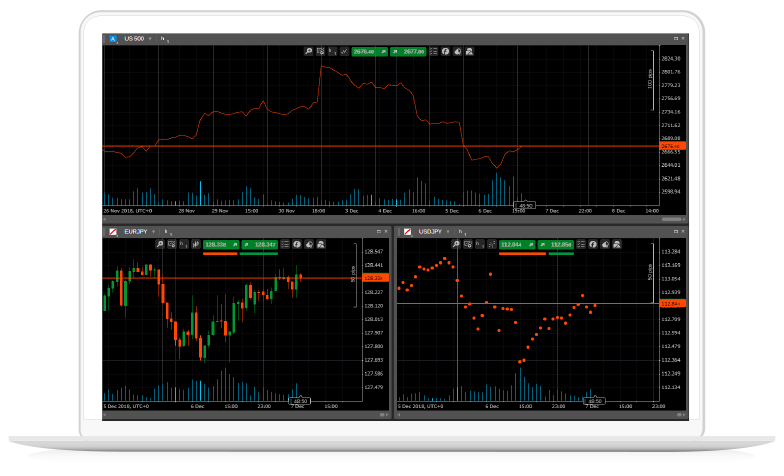Click the h1 period label in US 500 title bar

click(x=164, y=38)
